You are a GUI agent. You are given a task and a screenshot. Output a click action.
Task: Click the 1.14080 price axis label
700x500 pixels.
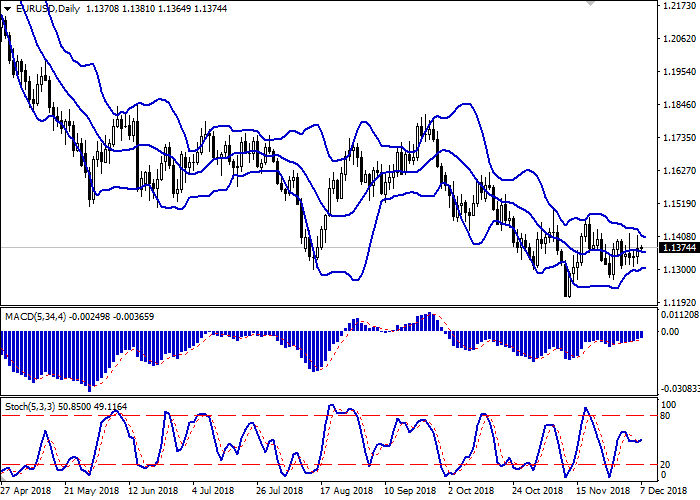pos(680,237)
